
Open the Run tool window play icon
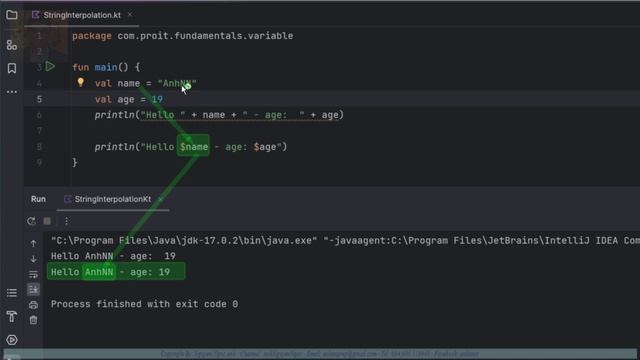pyautogui.click(x=12, y=340)
